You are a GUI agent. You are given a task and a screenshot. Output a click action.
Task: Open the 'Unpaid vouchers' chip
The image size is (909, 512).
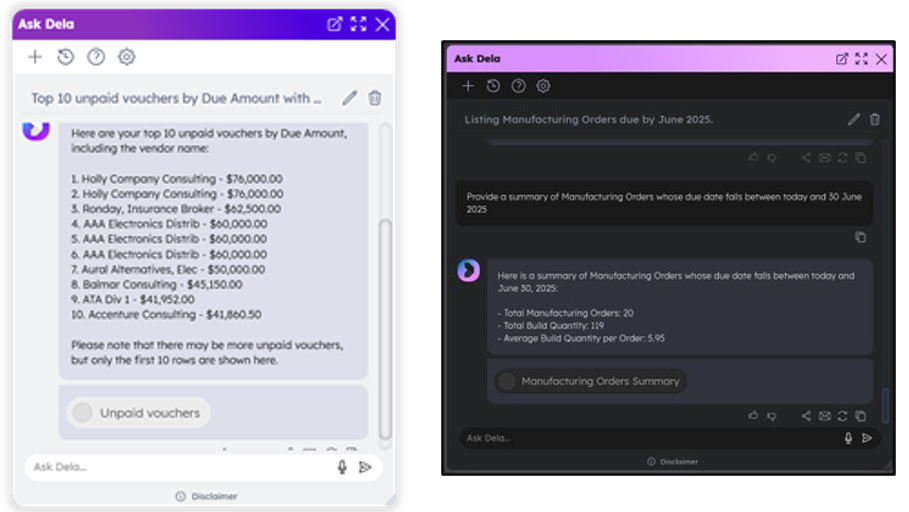[x=139, y=412]
